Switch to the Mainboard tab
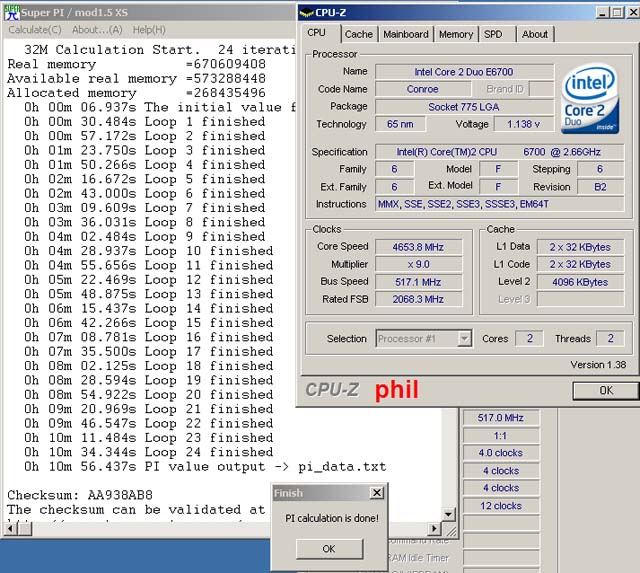640x573 pixels. pyautogui.click(x=406, y=34)
